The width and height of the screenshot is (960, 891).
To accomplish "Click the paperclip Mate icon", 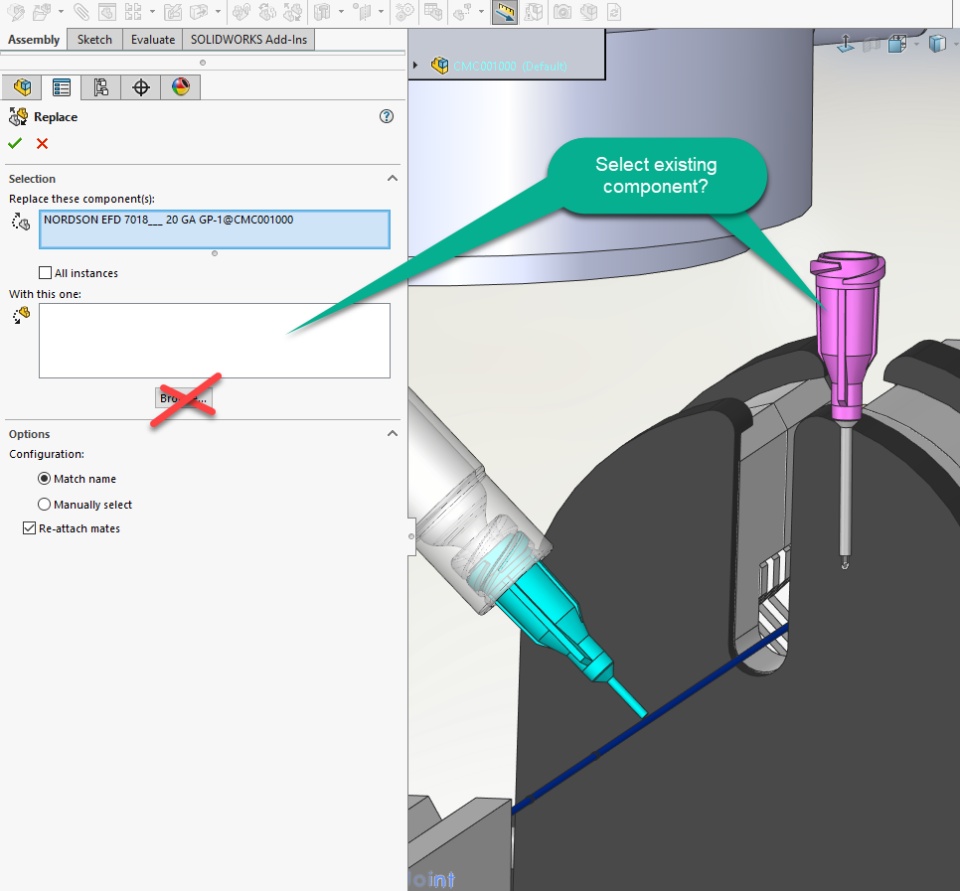I will [x=81, y=11].
